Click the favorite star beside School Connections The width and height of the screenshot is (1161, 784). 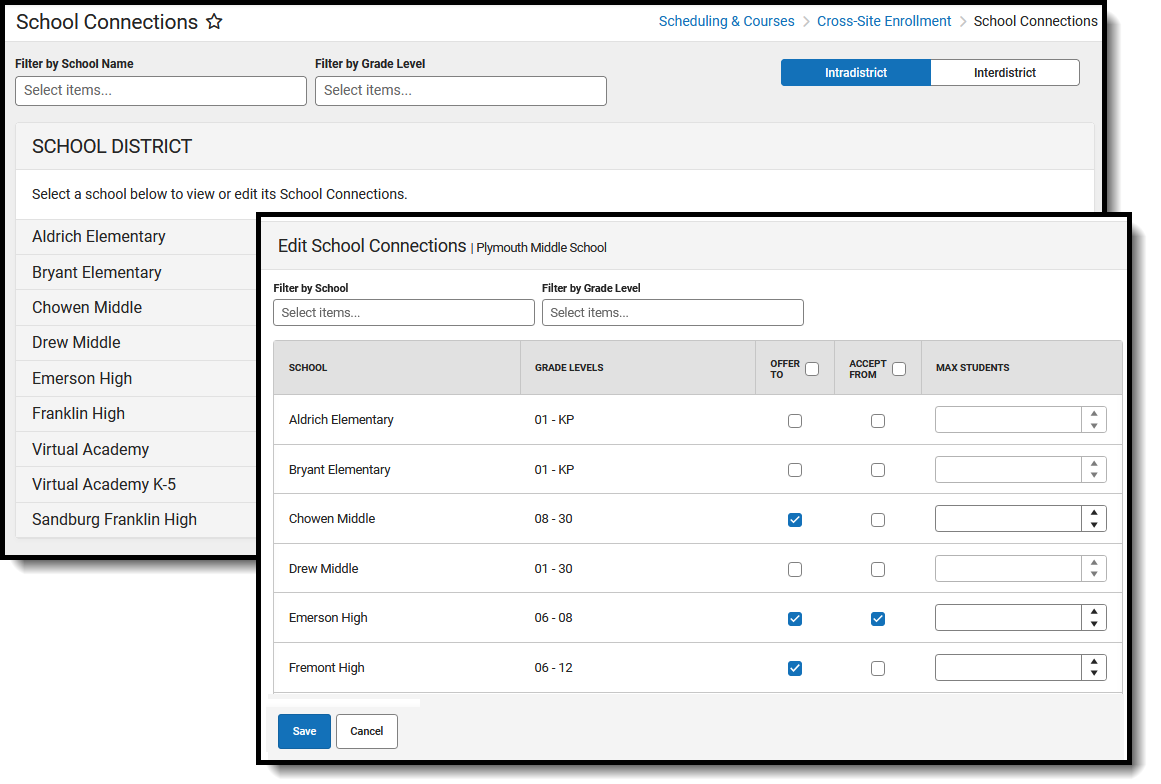coord(214,21)
